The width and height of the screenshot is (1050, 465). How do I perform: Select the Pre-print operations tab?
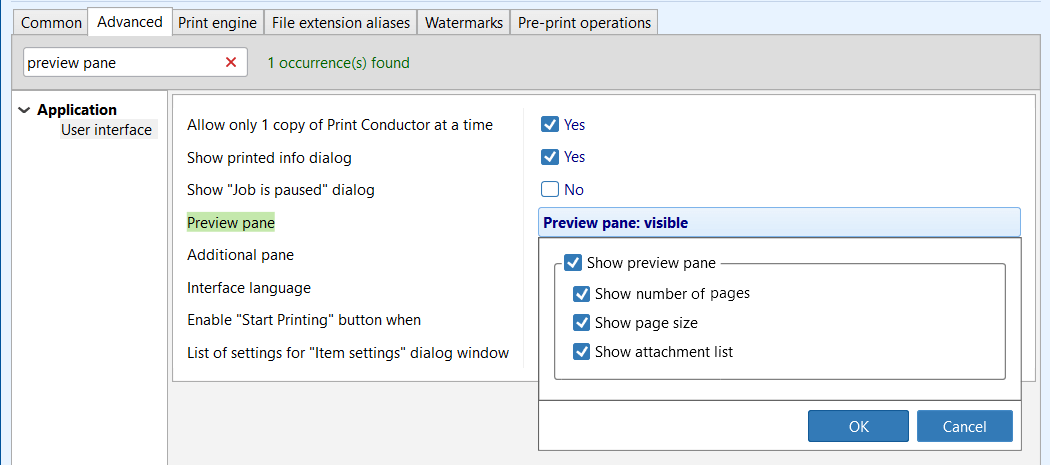coord(584,22)
